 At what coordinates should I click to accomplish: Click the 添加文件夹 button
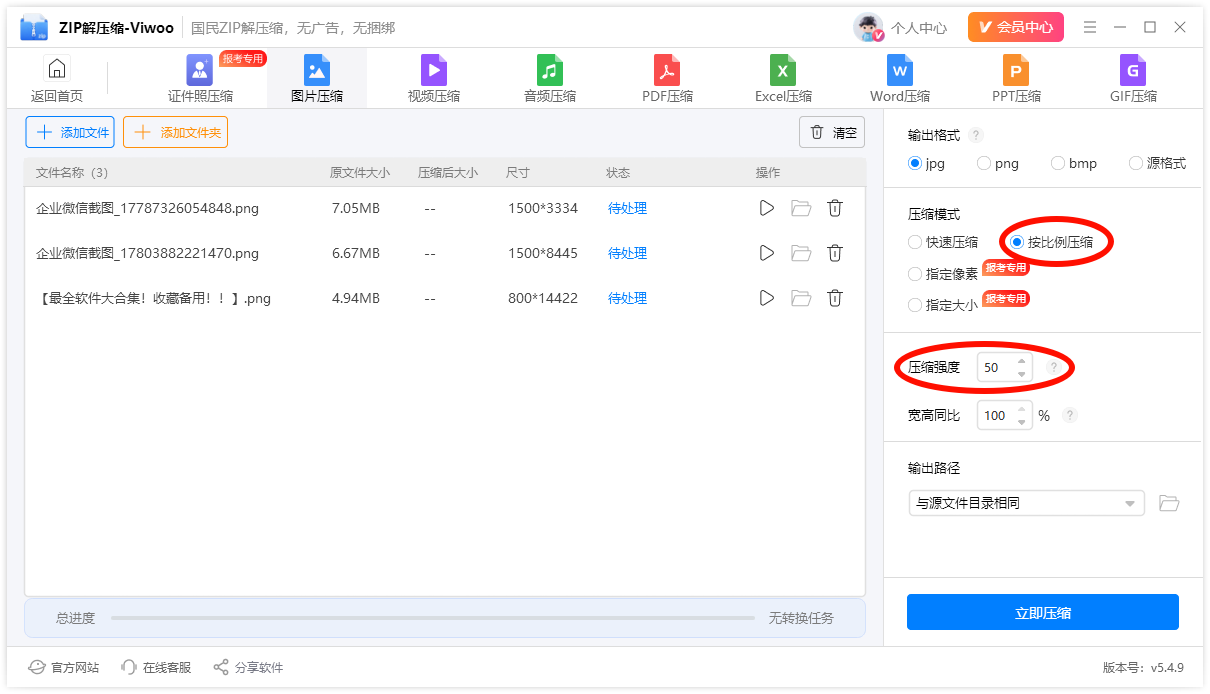point(176,132)
